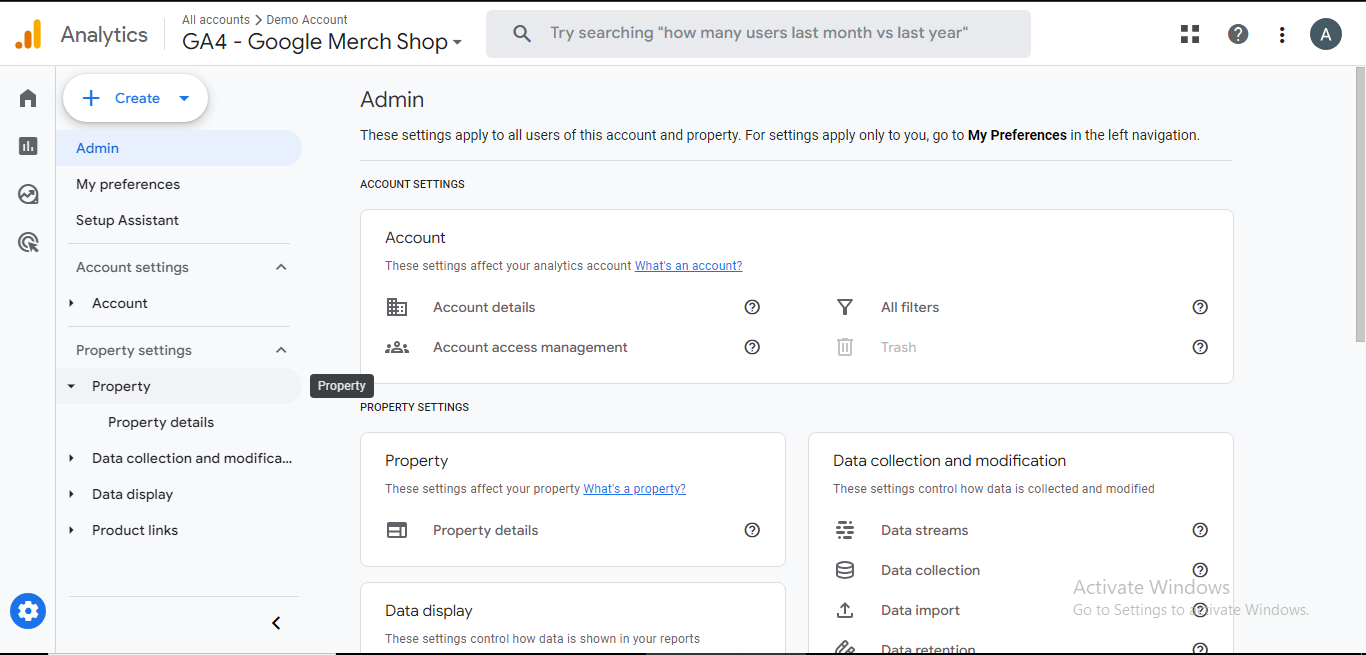Open Data streams setting
The width and height of the screenshot is (1366, 655).
click(924, 530)
